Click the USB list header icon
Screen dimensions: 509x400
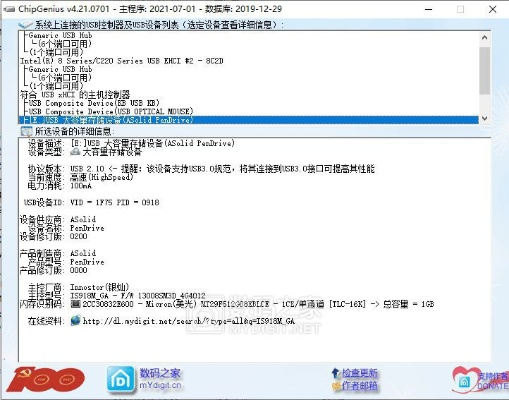(26, 25)
